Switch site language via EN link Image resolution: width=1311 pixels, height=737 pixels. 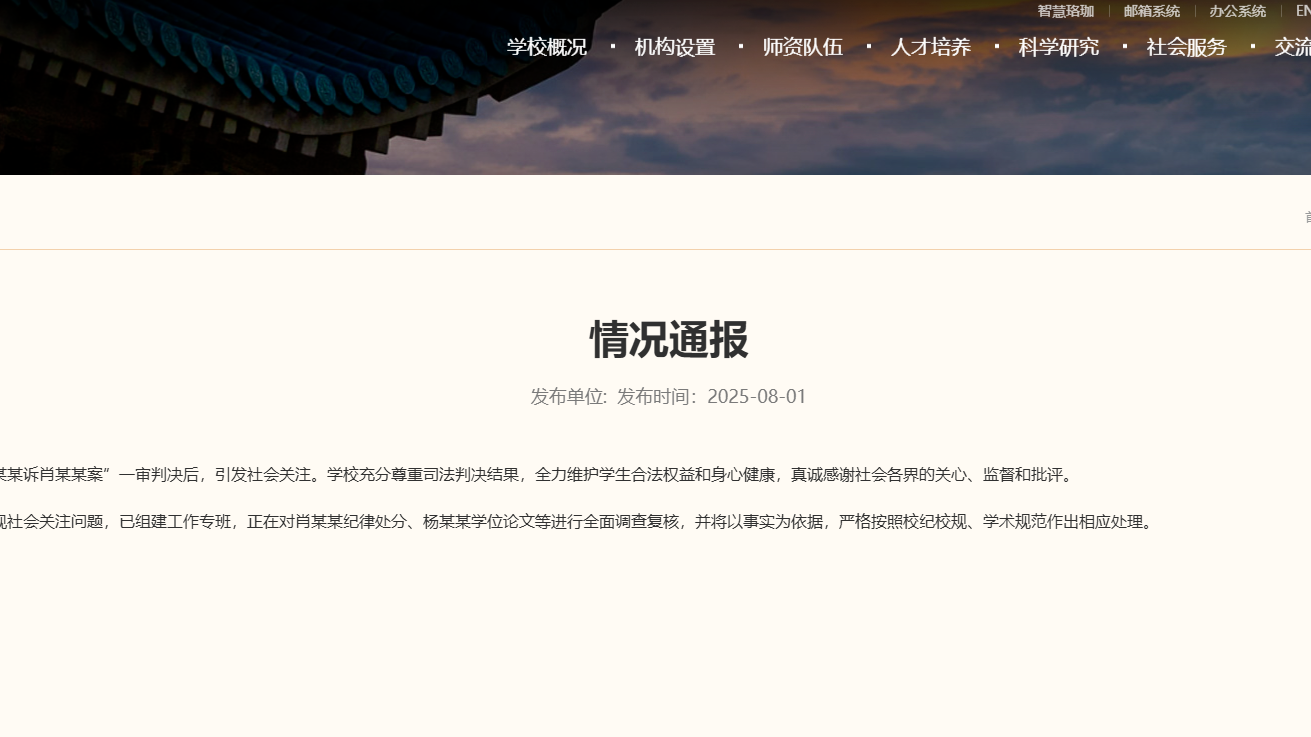(x=1302, y=11)
